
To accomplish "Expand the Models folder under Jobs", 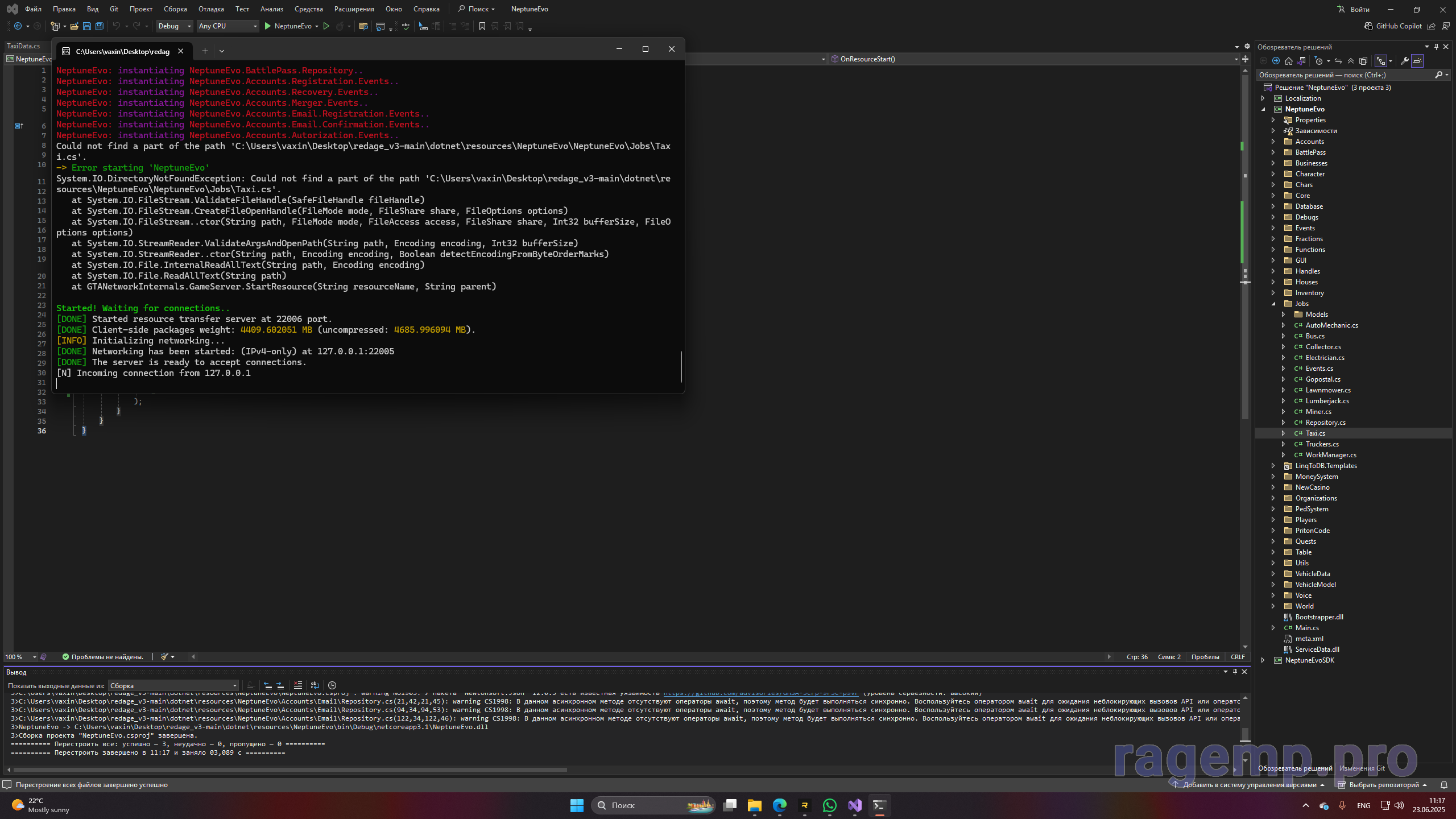I will pyautogui.click(x=1284, y=315).
